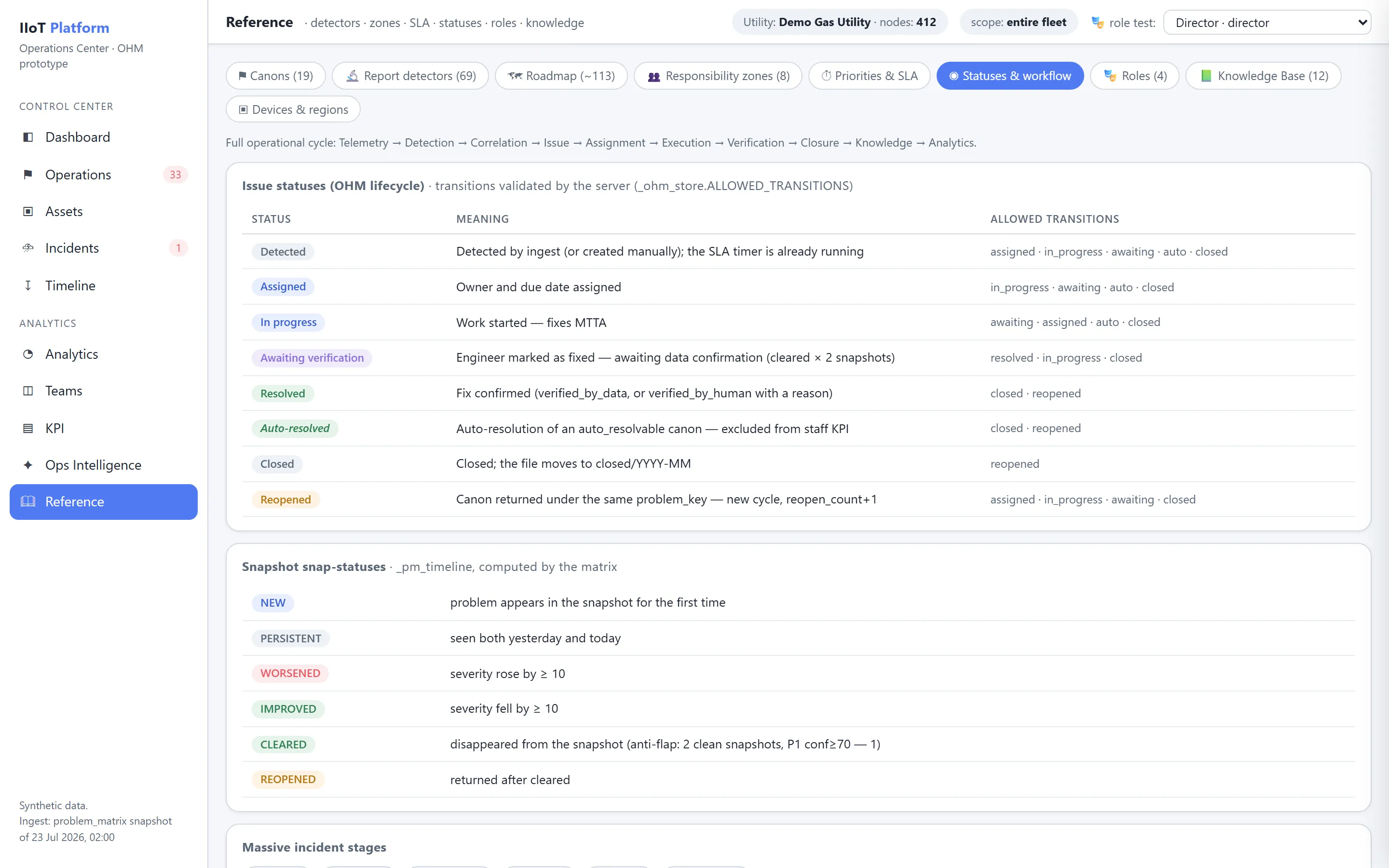Click the IMPROVED snap-status badge
Viewport: 1389px width, 868px height.
[288, 709]
